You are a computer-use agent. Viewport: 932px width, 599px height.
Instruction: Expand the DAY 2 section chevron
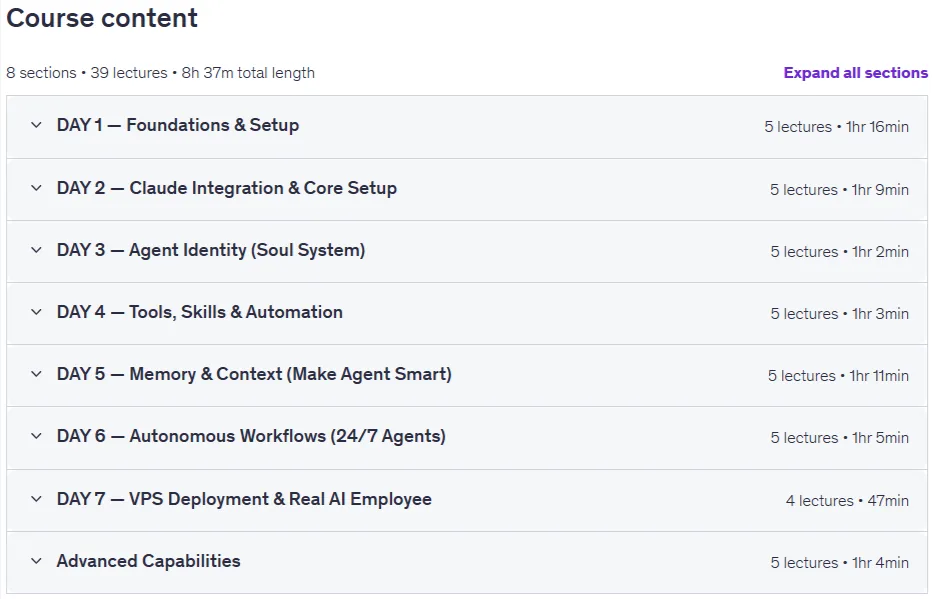pyautogui.click(x=36, y=188)
